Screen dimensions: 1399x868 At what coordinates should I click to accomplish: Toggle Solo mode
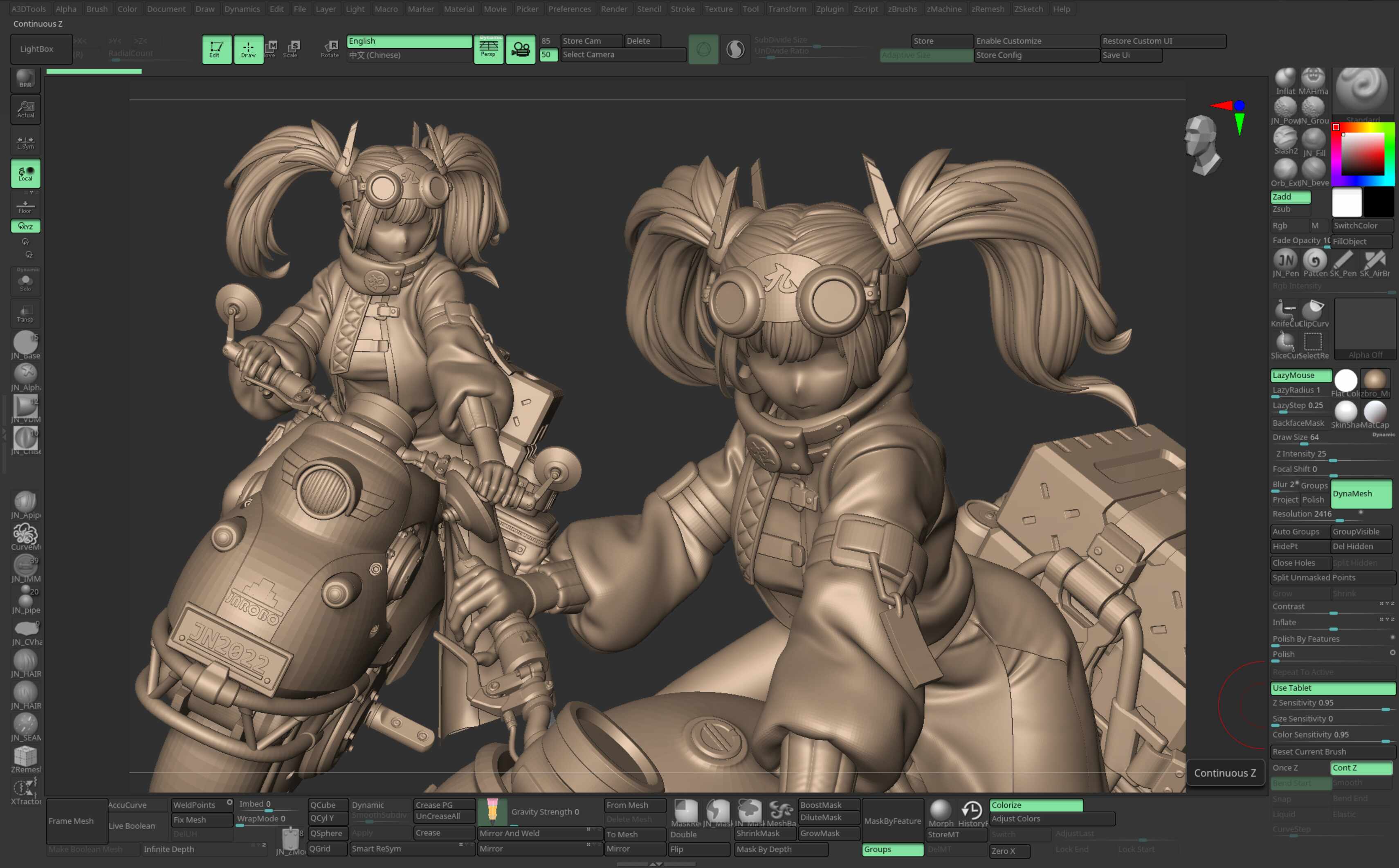25,281
